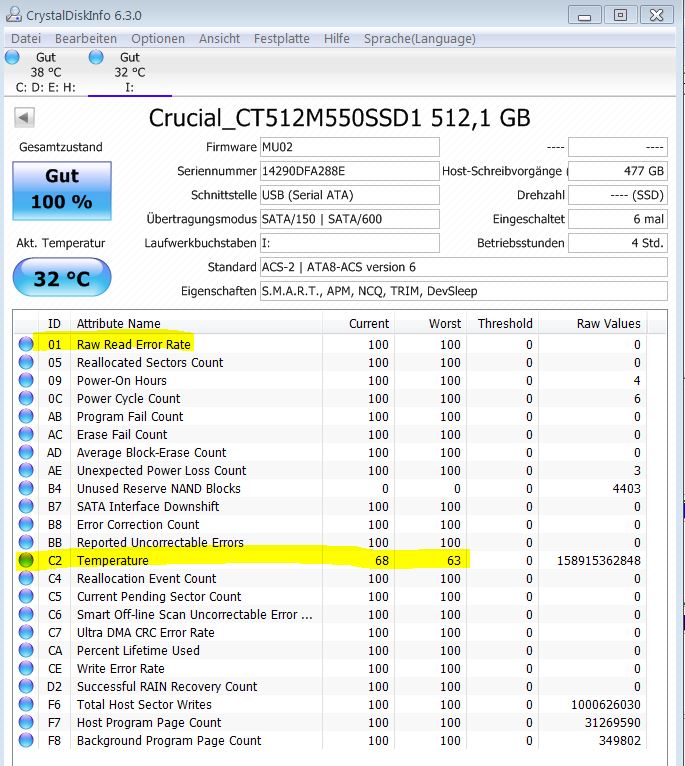Image resolution: width=685 pixels, height=766 pixels.
Task: Click status orb for Reallocated Sectors Count
Action: tap(26, 362)
